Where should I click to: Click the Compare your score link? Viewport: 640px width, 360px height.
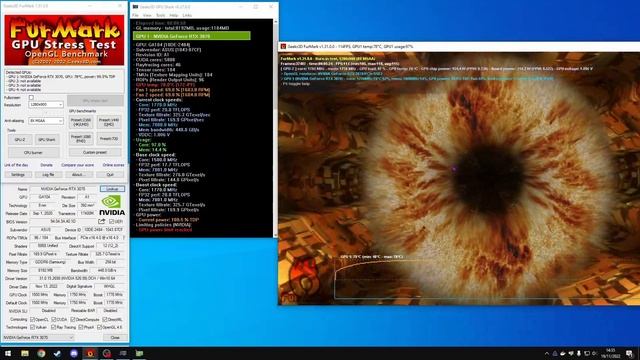(78, 165)
